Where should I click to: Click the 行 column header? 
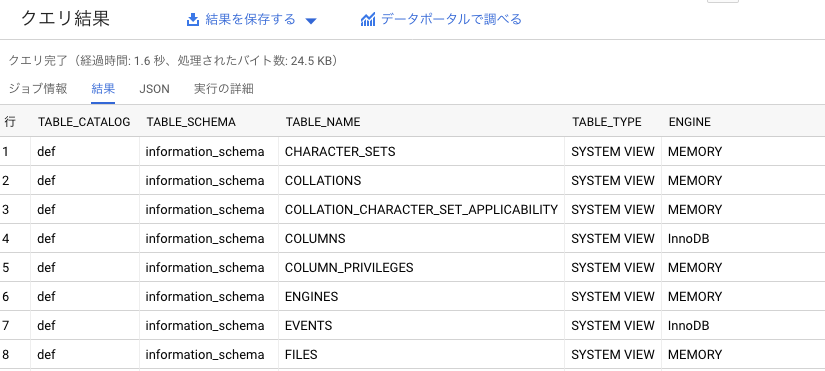click(9, 122)
